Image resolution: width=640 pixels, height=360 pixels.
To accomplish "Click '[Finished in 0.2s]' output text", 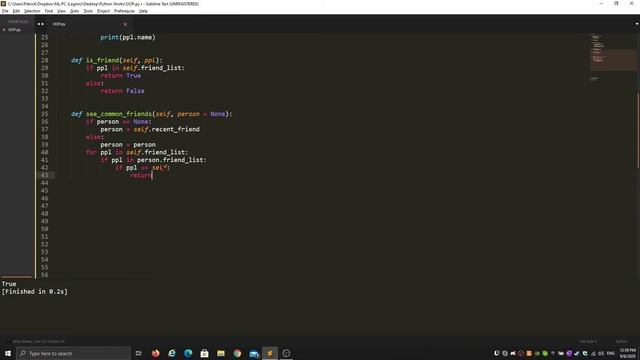I will 35,292.
